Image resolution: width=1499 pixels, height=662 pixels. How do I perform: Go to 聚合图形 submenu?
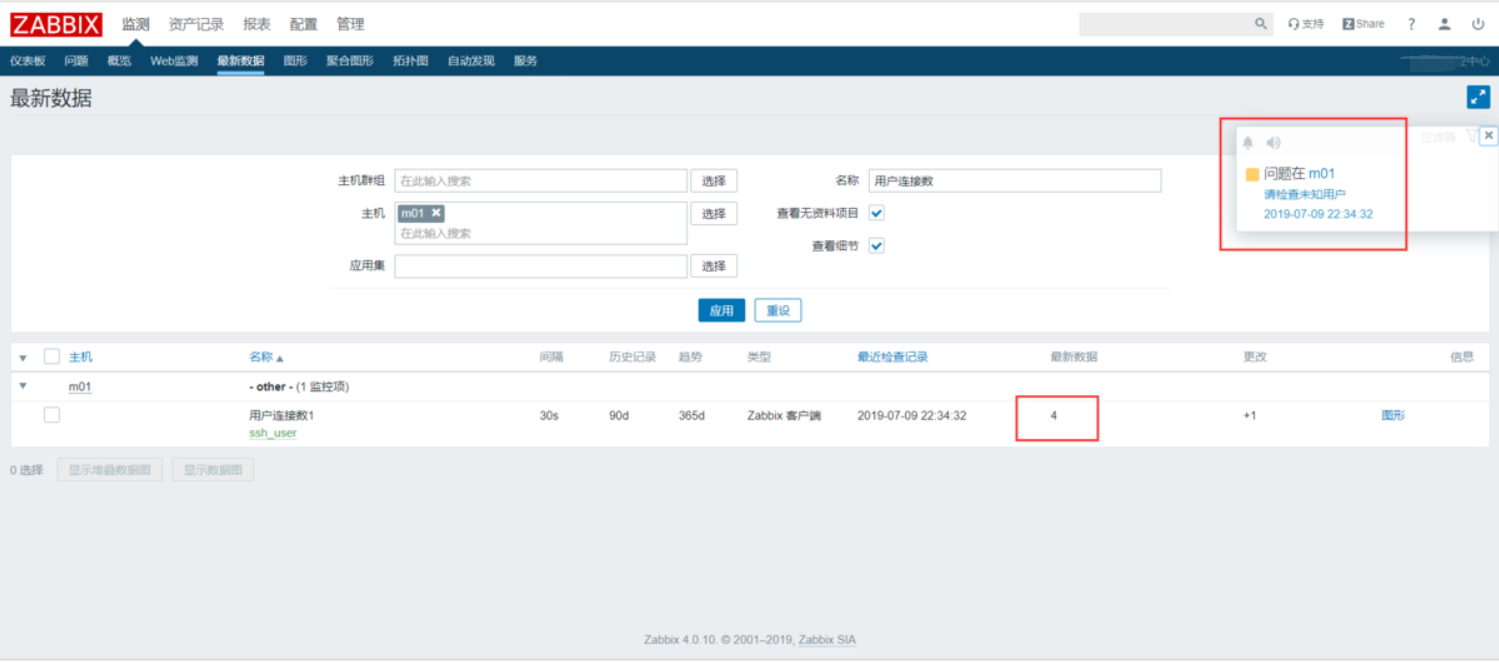[350, 61]
